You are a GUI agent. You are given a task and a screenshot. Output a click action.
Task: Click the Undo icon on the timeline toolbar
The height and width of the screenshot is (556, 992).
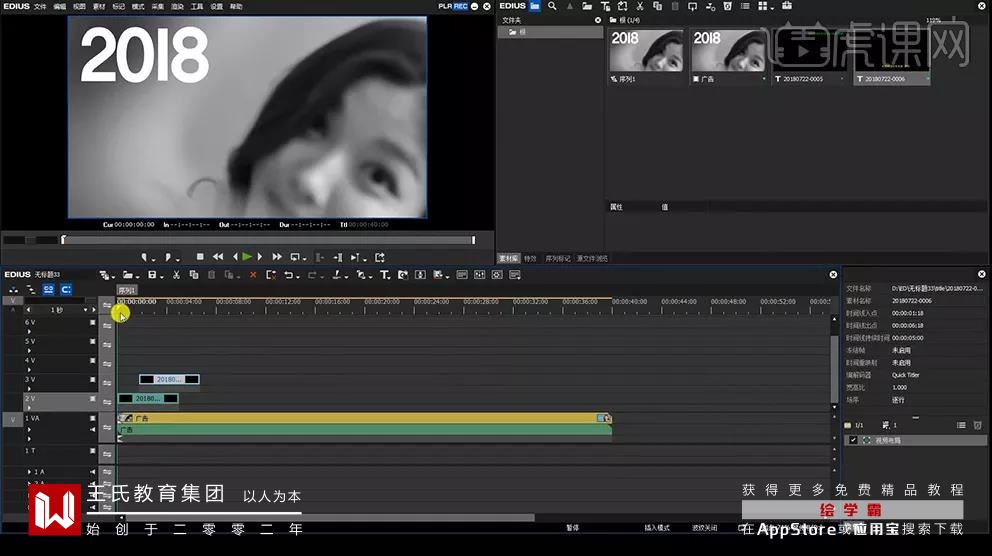point(288,275)
